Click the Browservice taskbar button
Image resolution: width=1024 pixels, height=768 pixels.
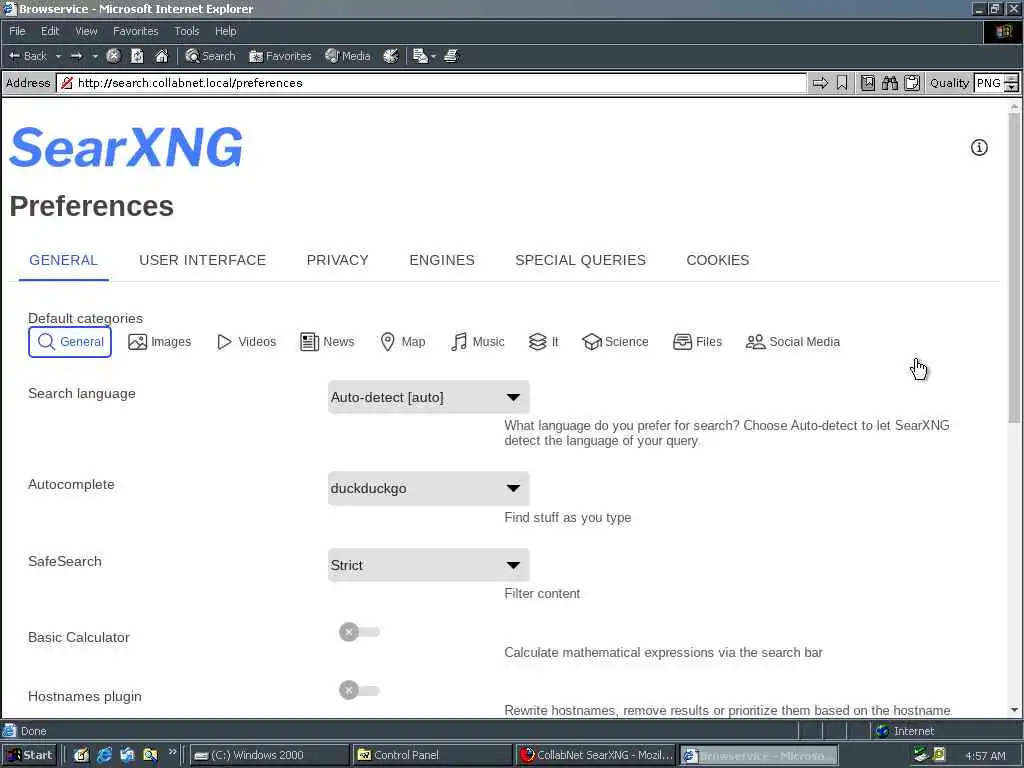pyautogui.click(x=759, y=755)
